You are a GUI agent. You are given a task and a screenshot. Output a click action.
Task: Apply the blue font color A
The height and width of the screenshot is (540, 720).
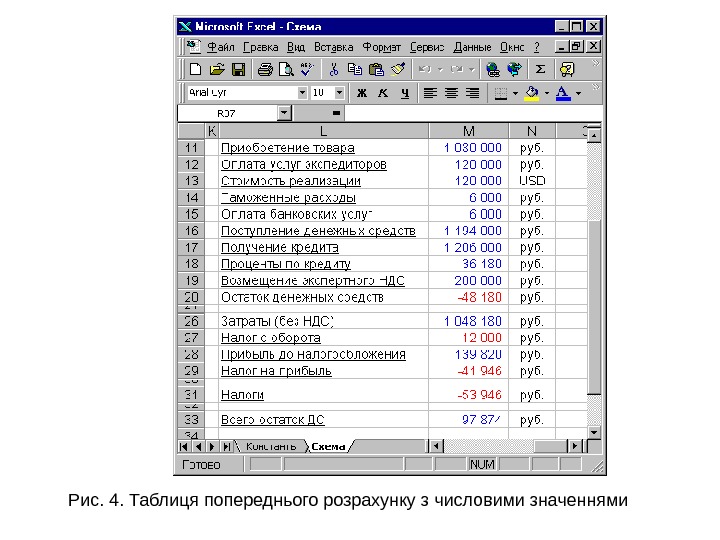coord(563,93)
